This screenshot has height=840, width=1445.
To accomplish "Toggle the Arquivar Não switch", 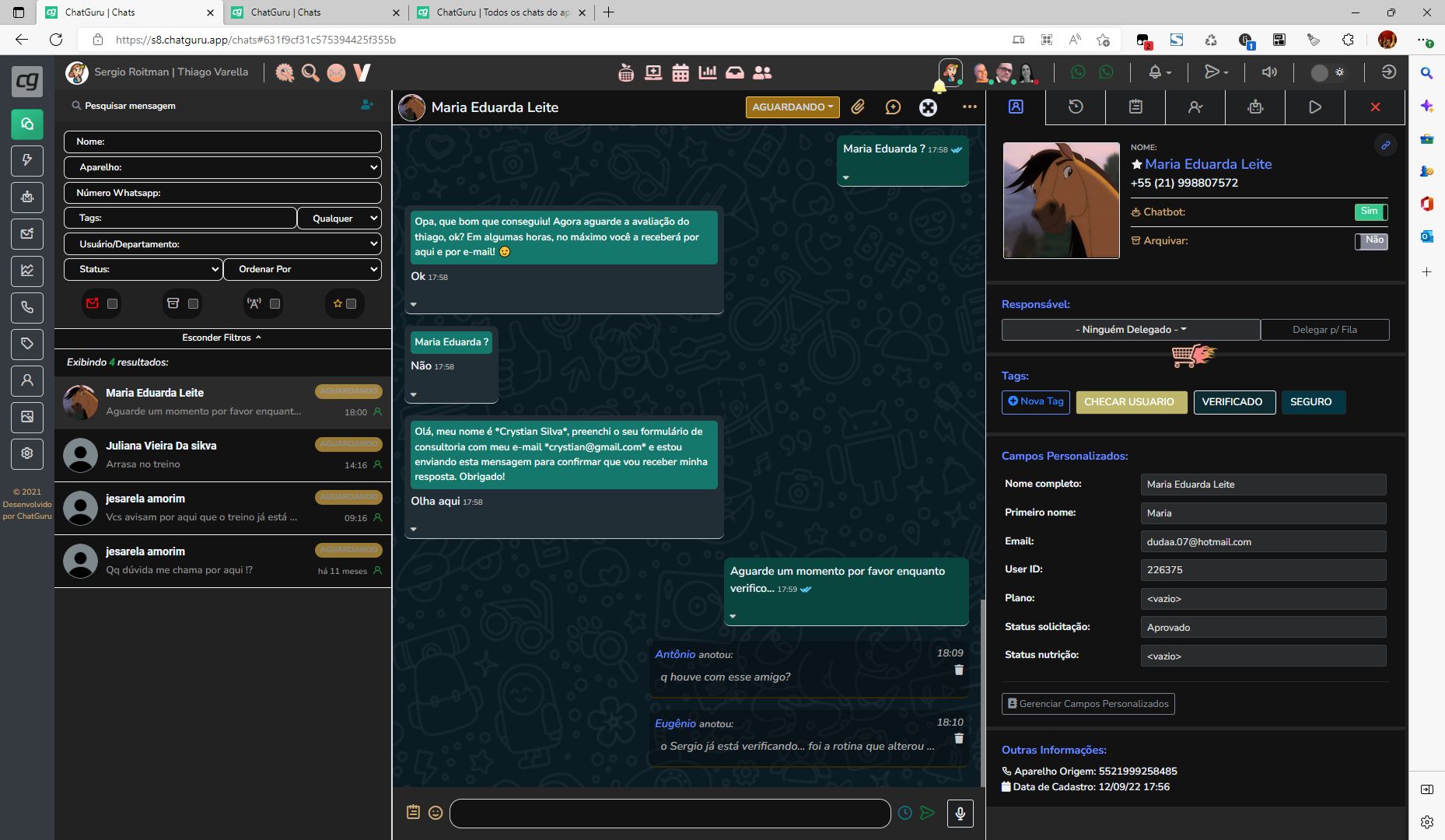I will (1370, 241).
